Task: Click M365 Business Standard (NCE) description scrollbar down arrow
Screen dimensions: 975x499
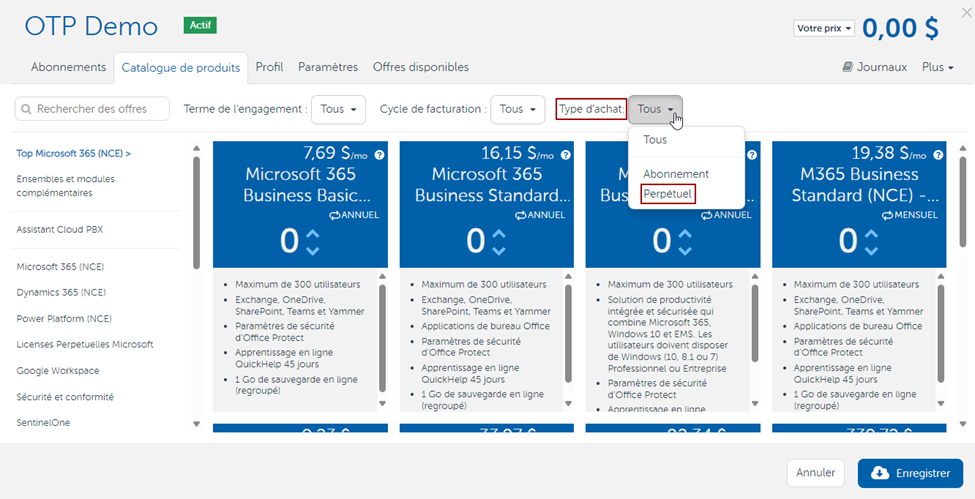Action: [x=941, y=404]
